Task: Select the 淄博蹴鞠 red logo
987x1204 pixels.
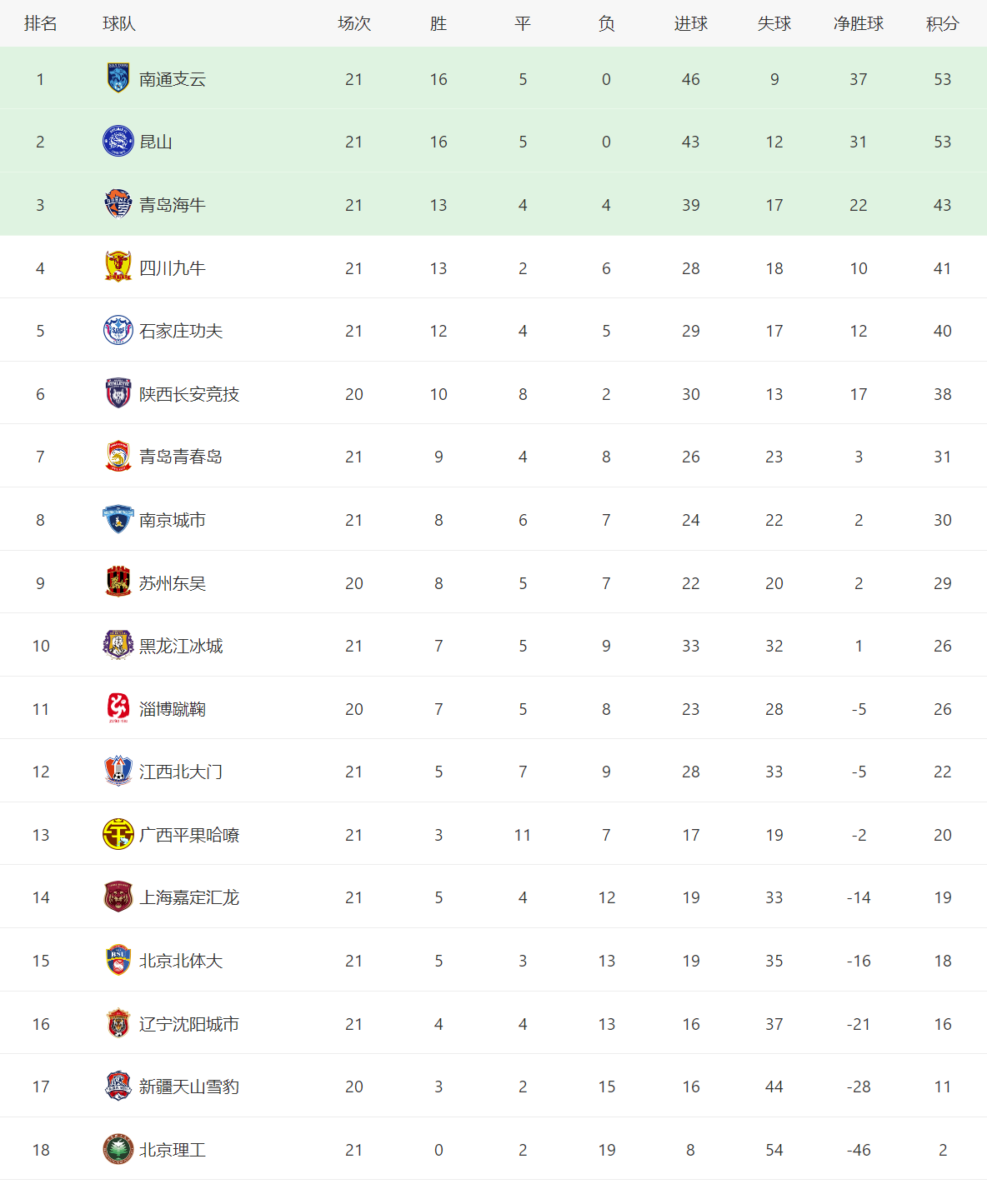Action: click(x=118, y=708)
